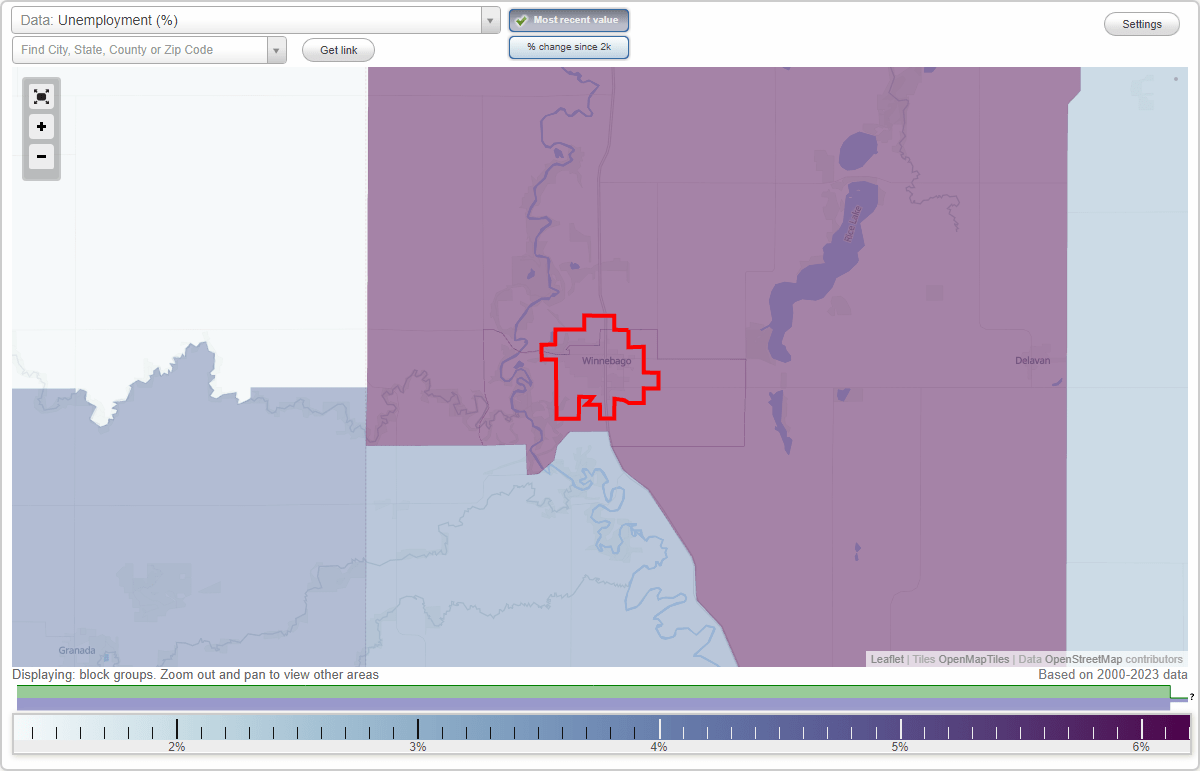
Task: Click the Displaying: block groups text
Action: pyautogui.click(x=196, y=675)
